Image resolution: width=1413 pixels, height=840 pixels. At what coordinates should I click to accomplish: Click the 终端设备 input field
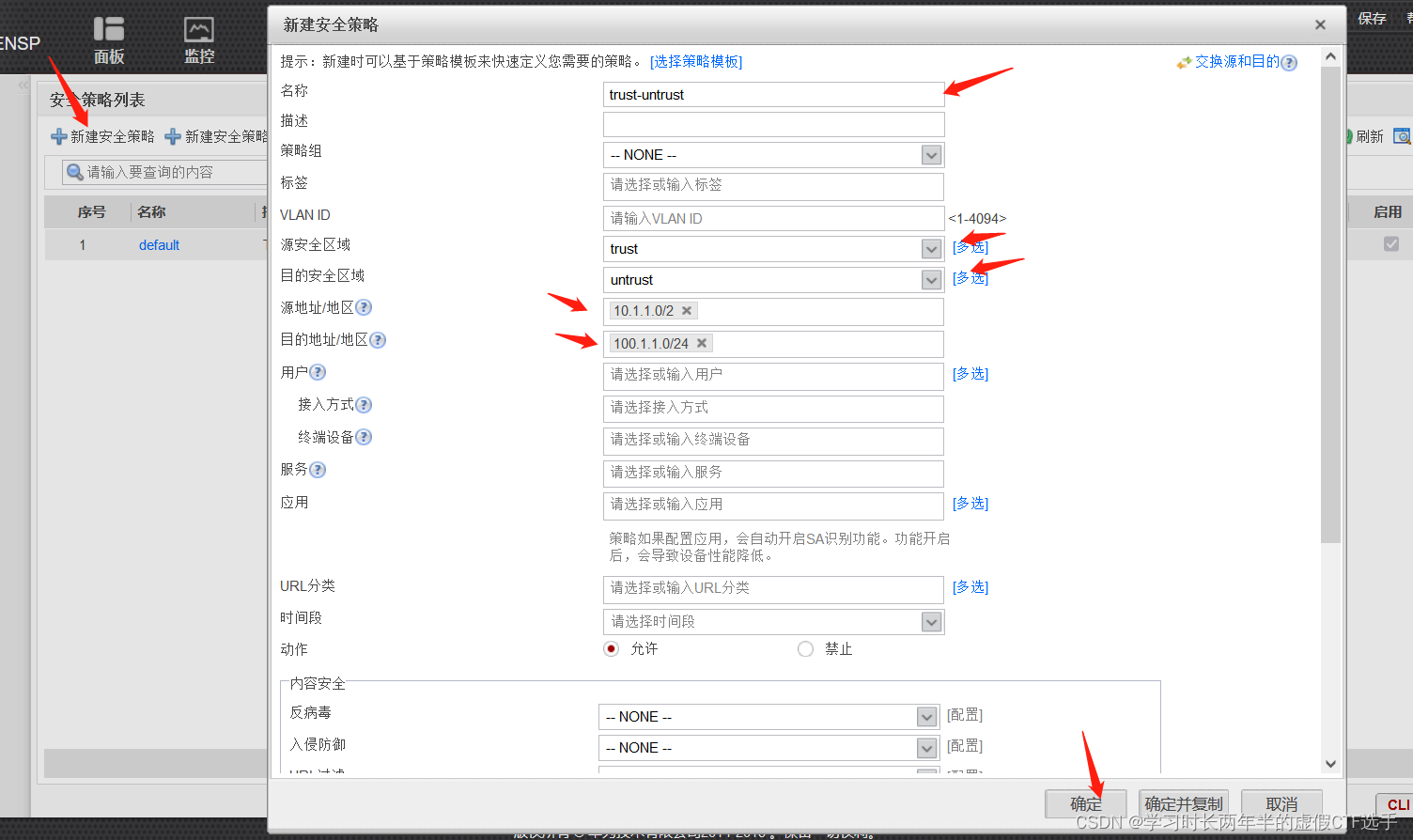point(773,441)
